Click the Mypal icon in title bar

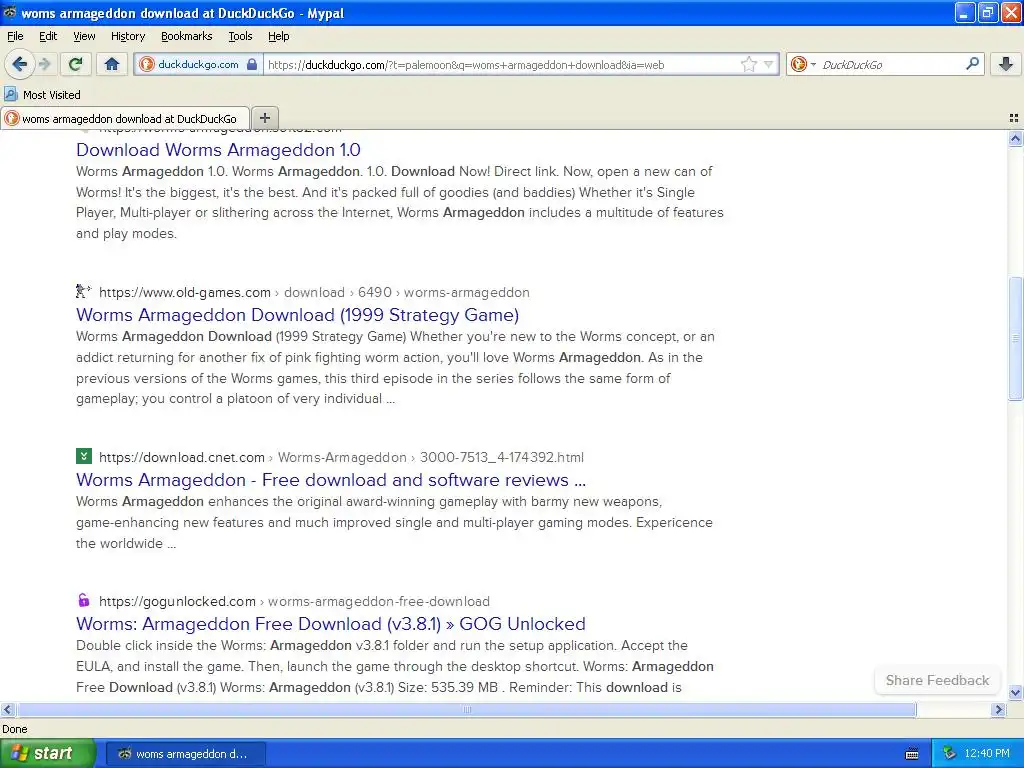click(10, 12)
